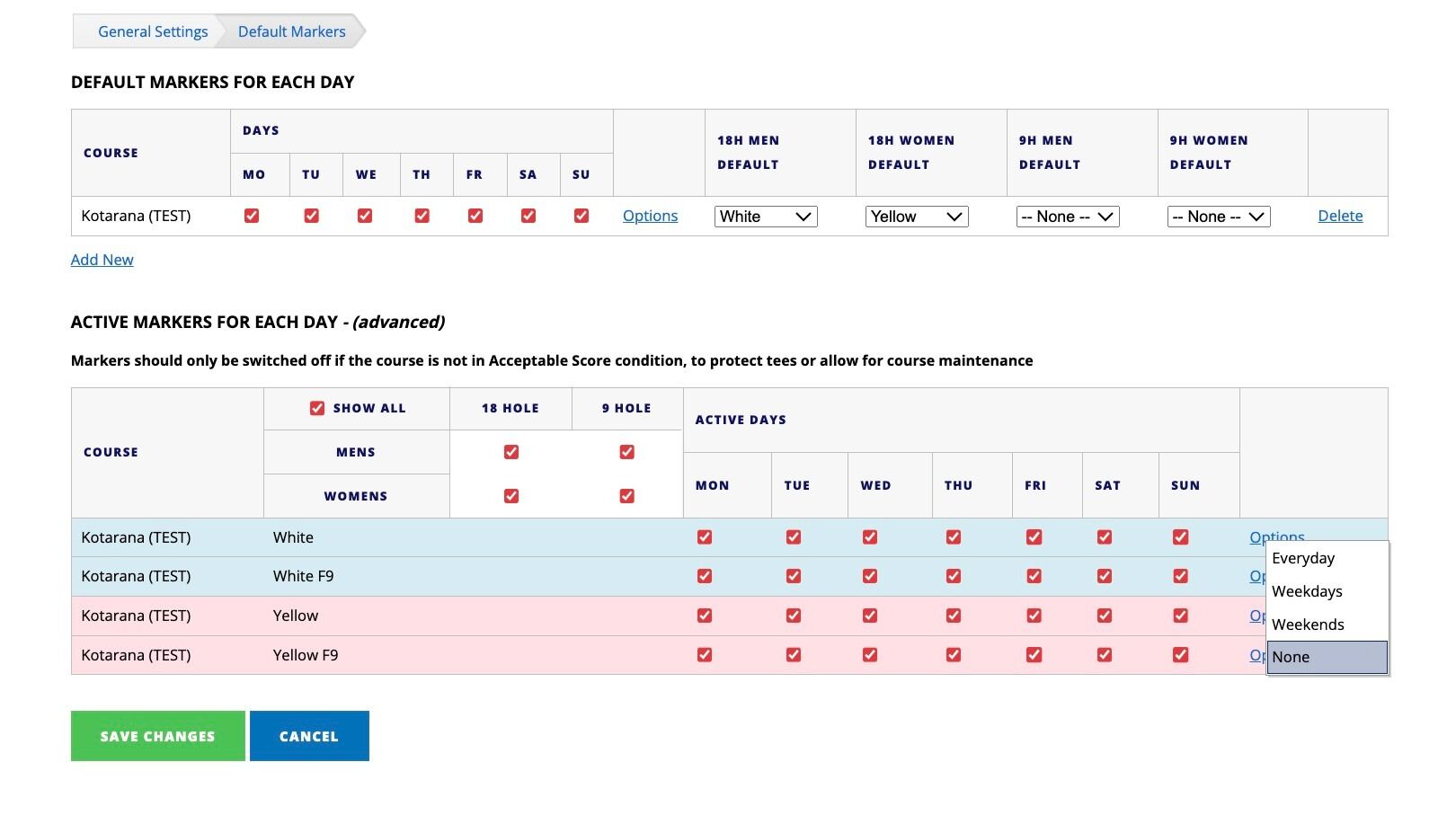Disable Sat for the Yellow F9 row
Viewport: 1456px width, 833px height.
pos(1105,655)
